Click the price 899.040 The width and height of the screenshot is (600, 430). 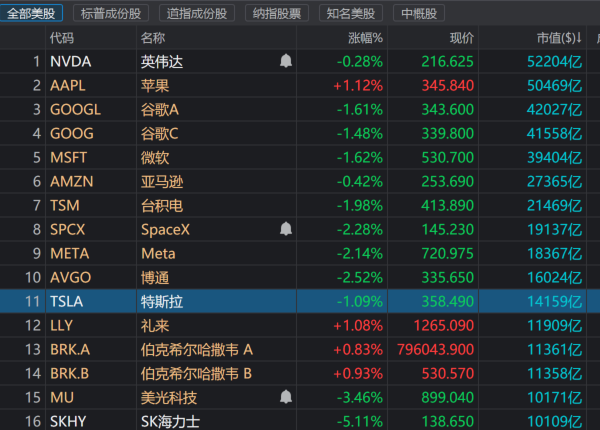pyautogui.click(x=448, y=397)
